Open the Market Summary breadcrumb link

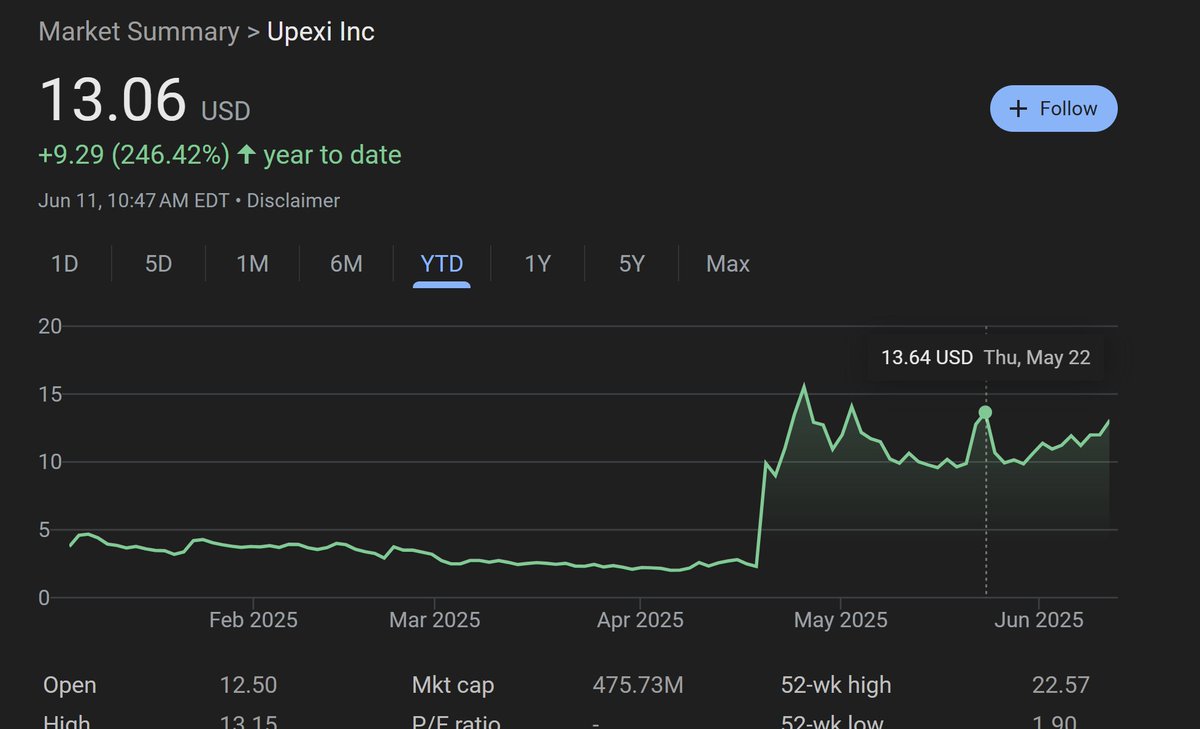pyautogui.click(x=138, y=31)
